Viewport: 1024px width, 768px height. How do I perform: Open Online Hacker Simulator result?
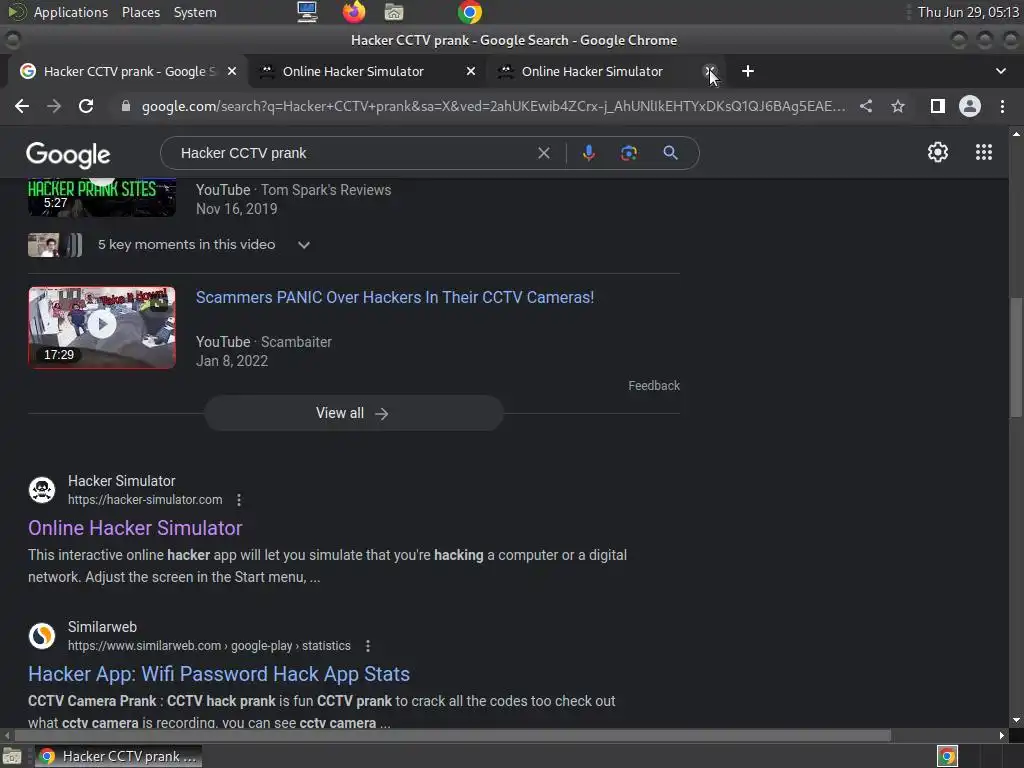pos(135,528)
